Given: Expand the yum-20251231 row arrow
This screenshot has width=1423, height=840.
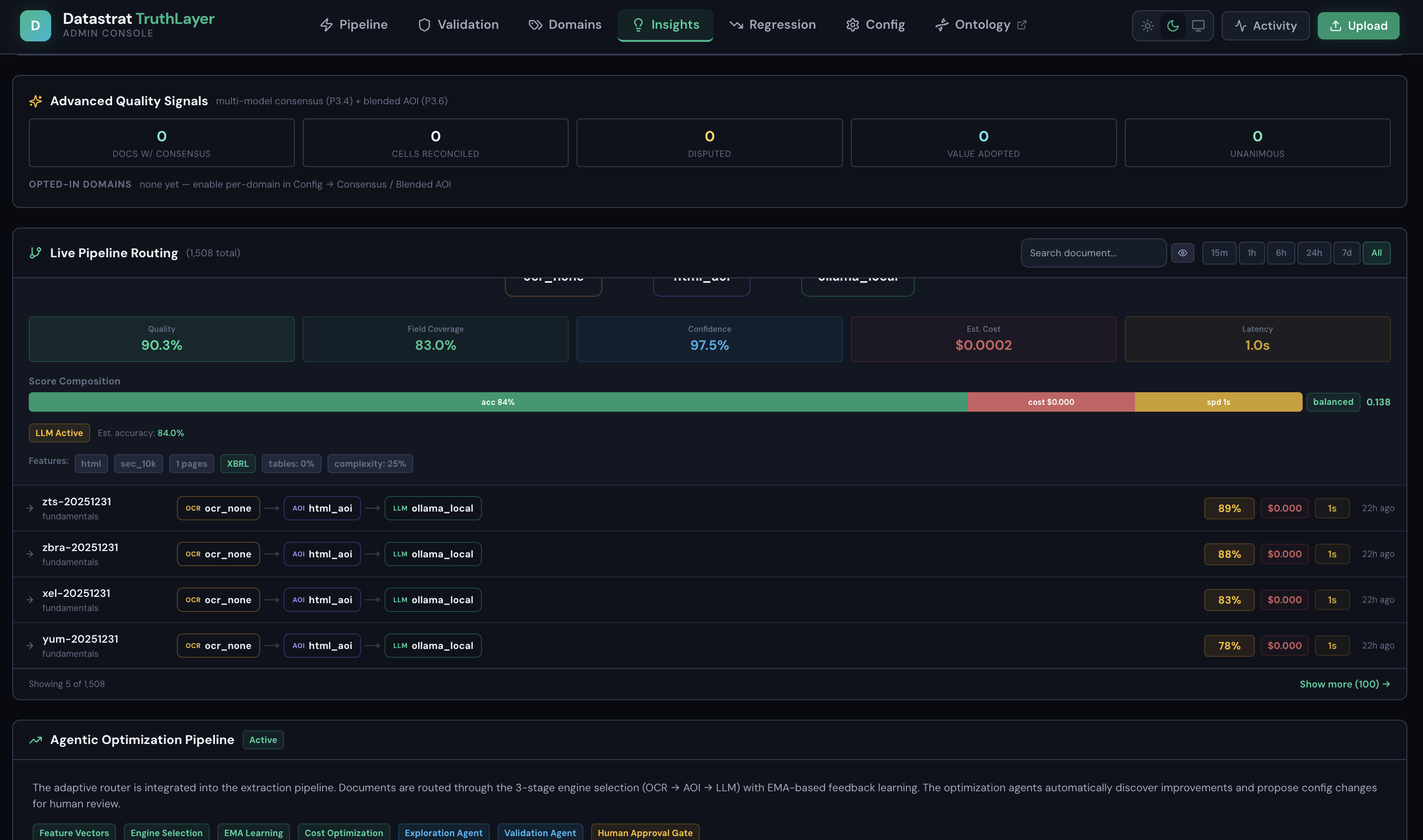Looking at the screenshot, I should point(30,646).
